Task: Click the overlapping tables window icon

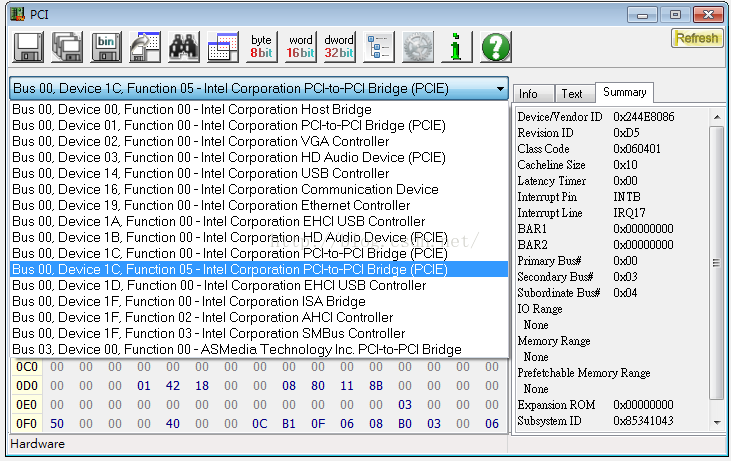Action: coord(223,47)
